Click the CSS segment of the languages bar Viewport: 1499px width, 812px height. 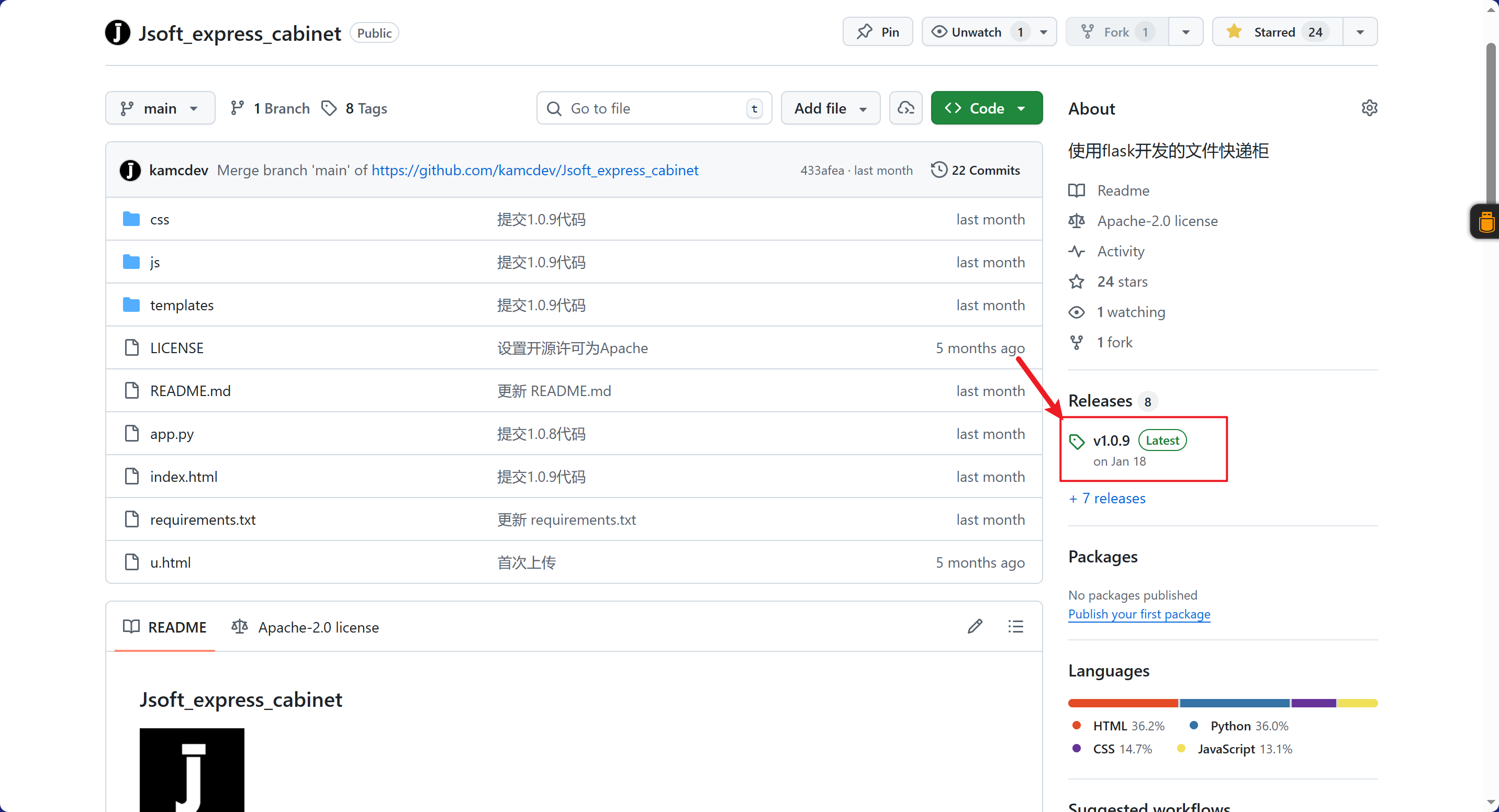point(1314,703)
